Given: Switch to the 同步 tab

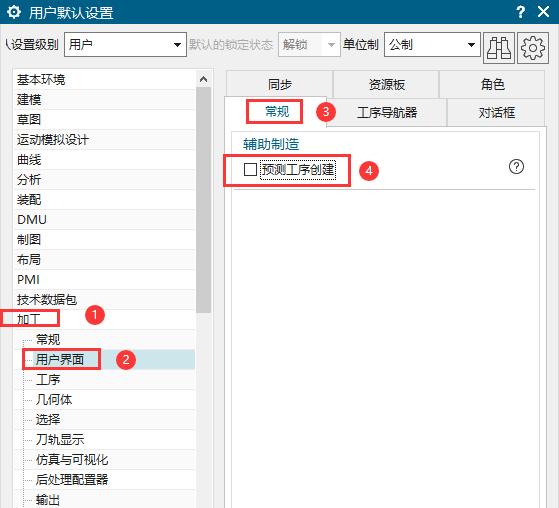Looking at the screenshot, I should (280, 84).
